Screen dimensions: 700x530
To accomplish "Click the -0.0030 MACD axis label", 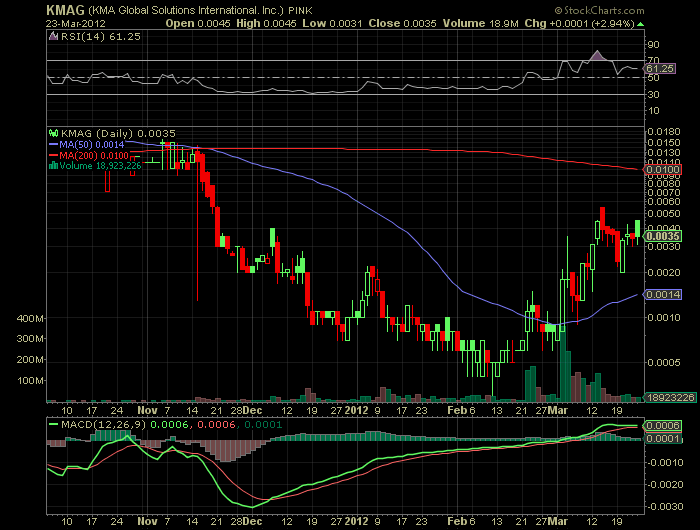I will click(x=665, y=506).
